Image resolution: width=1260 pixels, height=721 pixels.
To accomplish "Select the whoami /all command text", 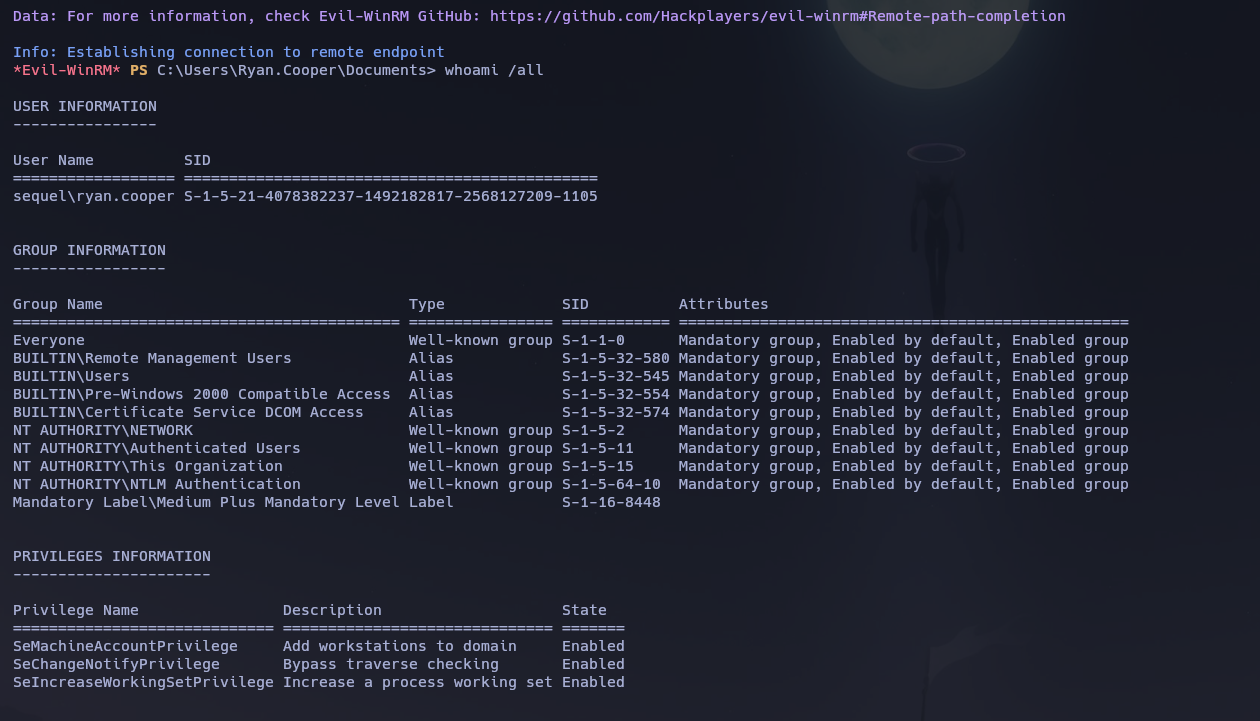I will (x=495, y=70).
